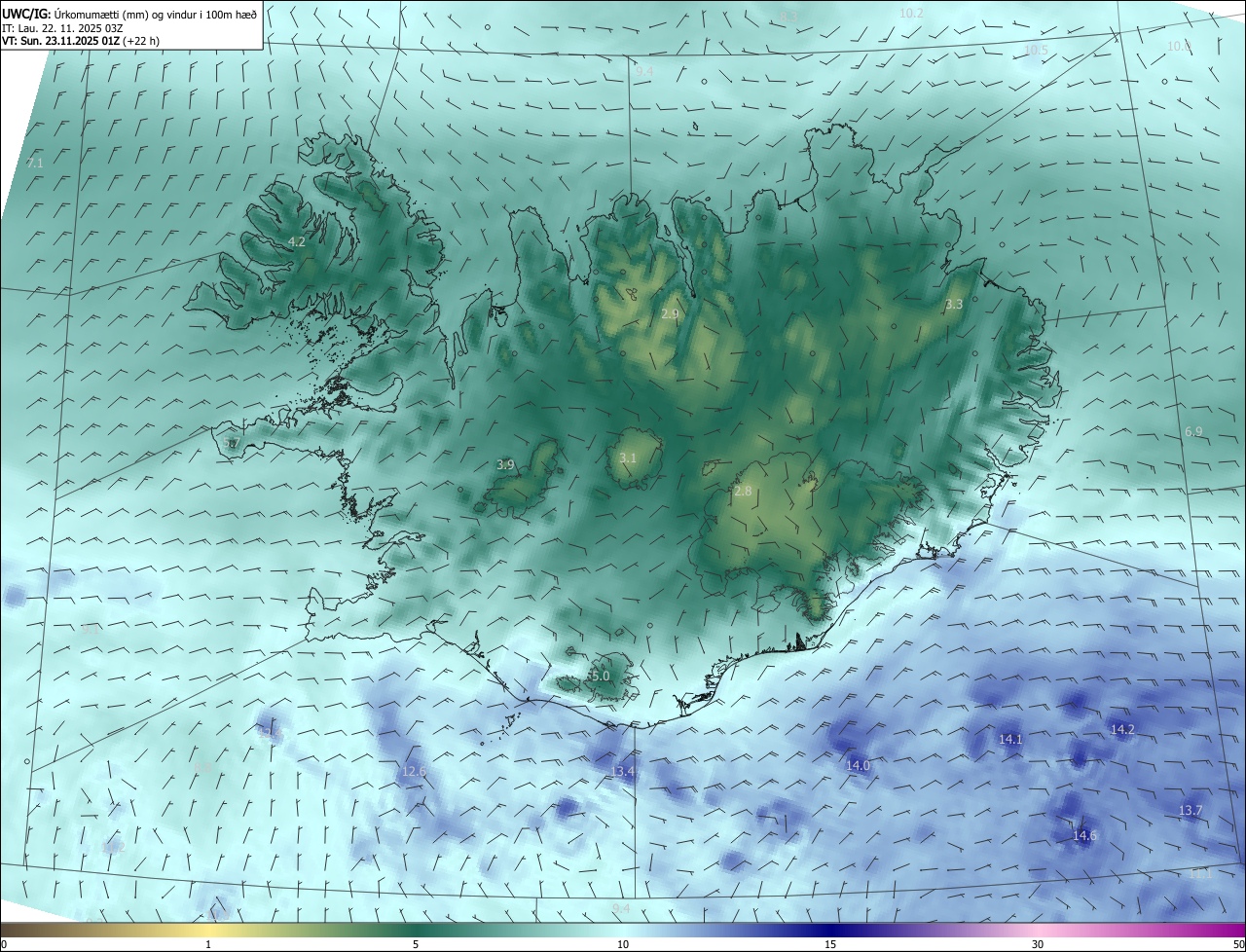The height and width of the screenshot is (952, 1246).
Task: Click the 12.6 value label over the ocean
Action: coord(414,771)
